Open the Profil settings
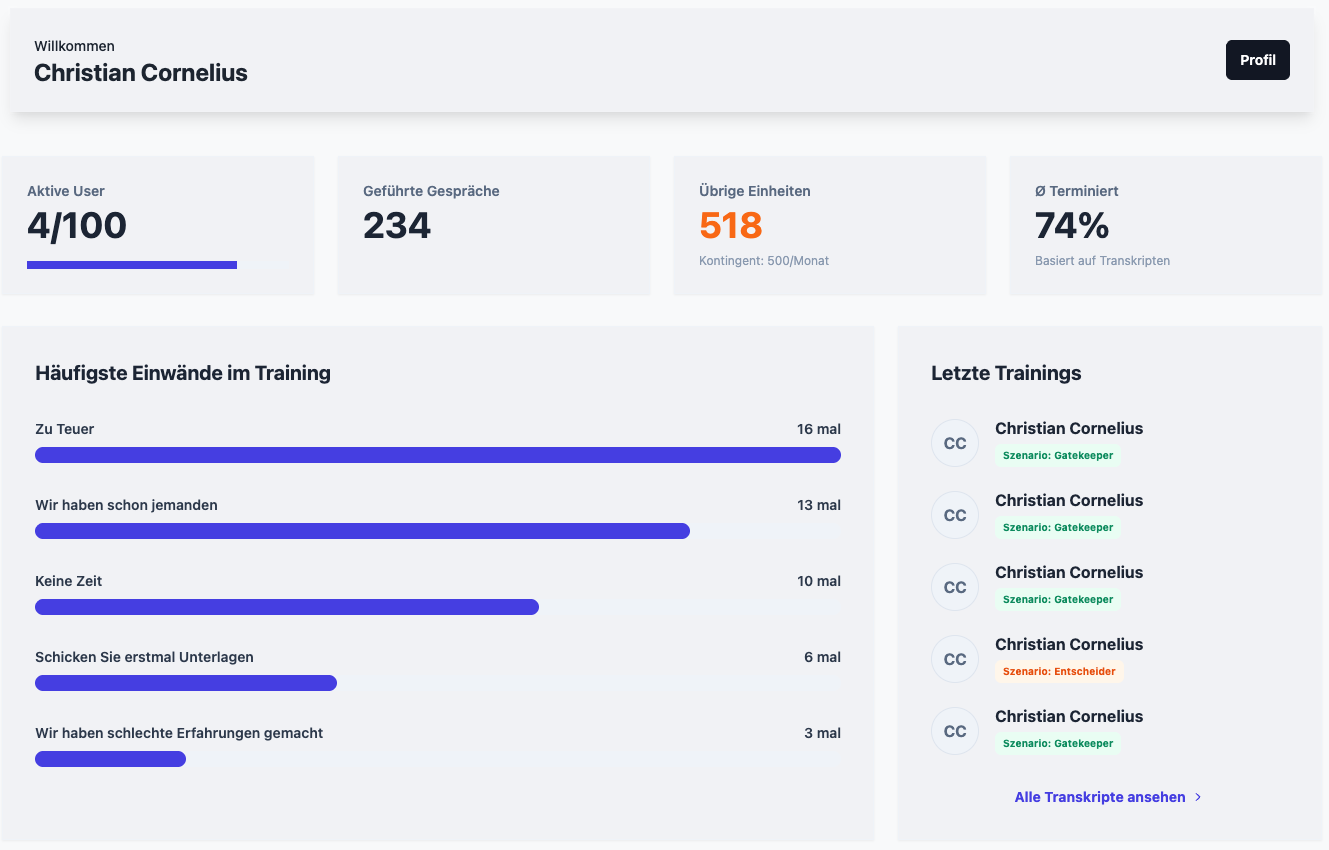The image size is (1329, 850). (1257, 59)
